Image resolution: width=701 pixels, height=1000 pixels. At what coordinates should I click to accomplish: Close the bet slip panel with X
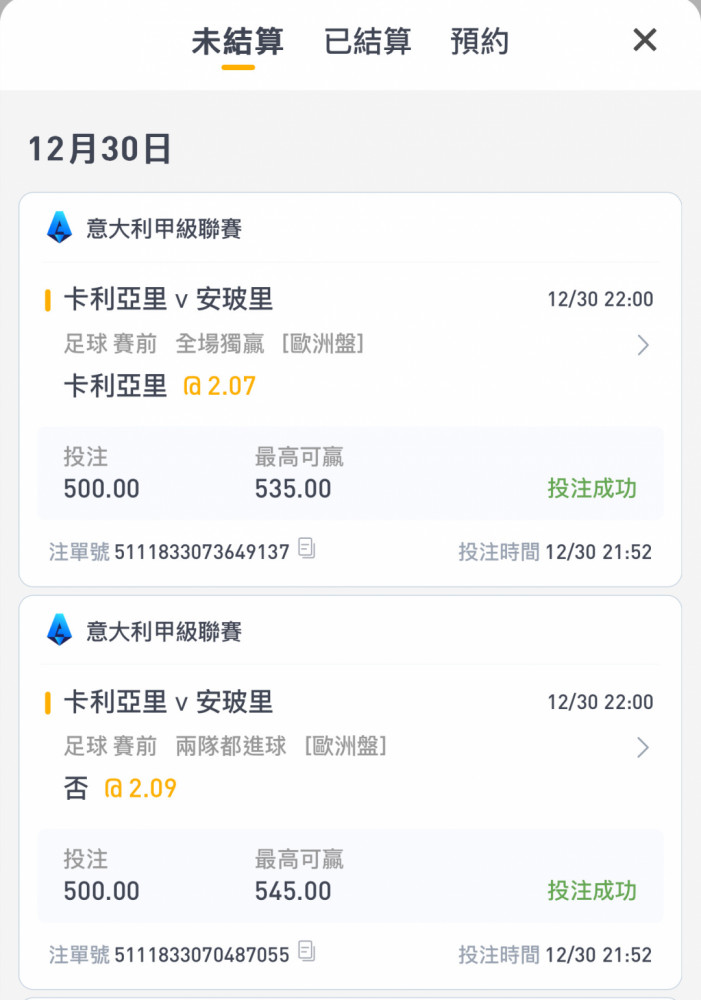point(645,41)
